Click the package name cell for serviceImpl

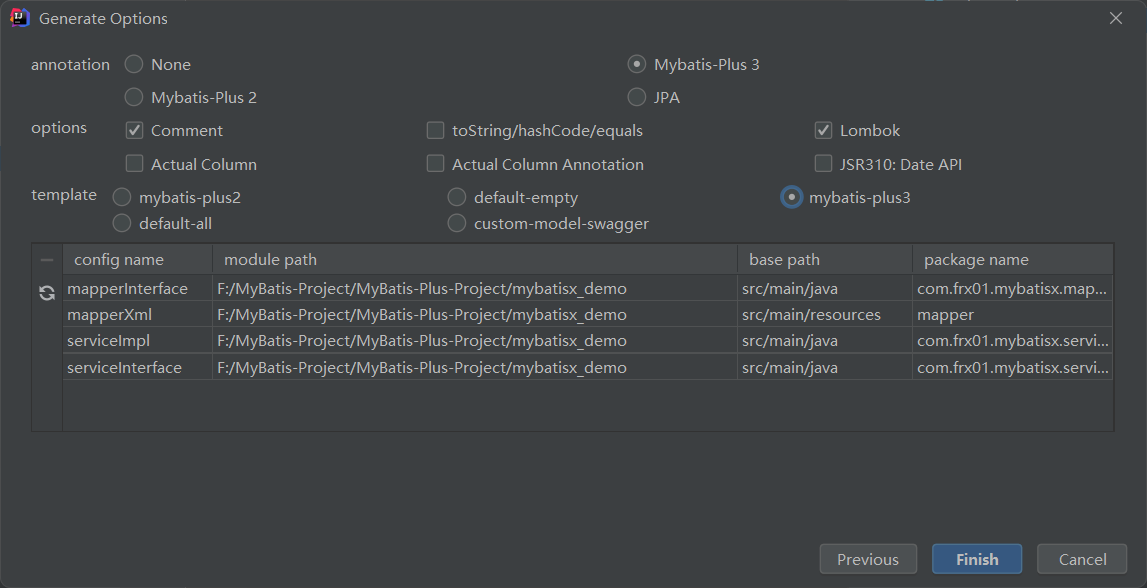point(1013,341)
